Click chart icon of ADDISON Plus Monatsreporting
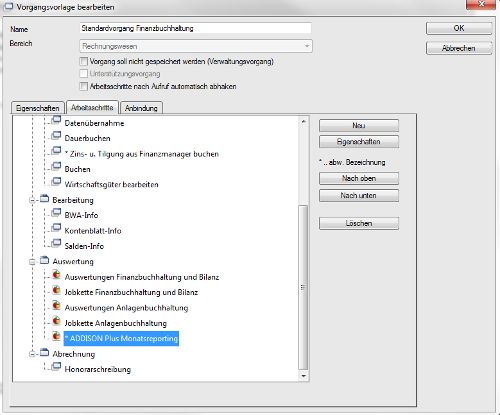500x415 pixels. (56, 336)
